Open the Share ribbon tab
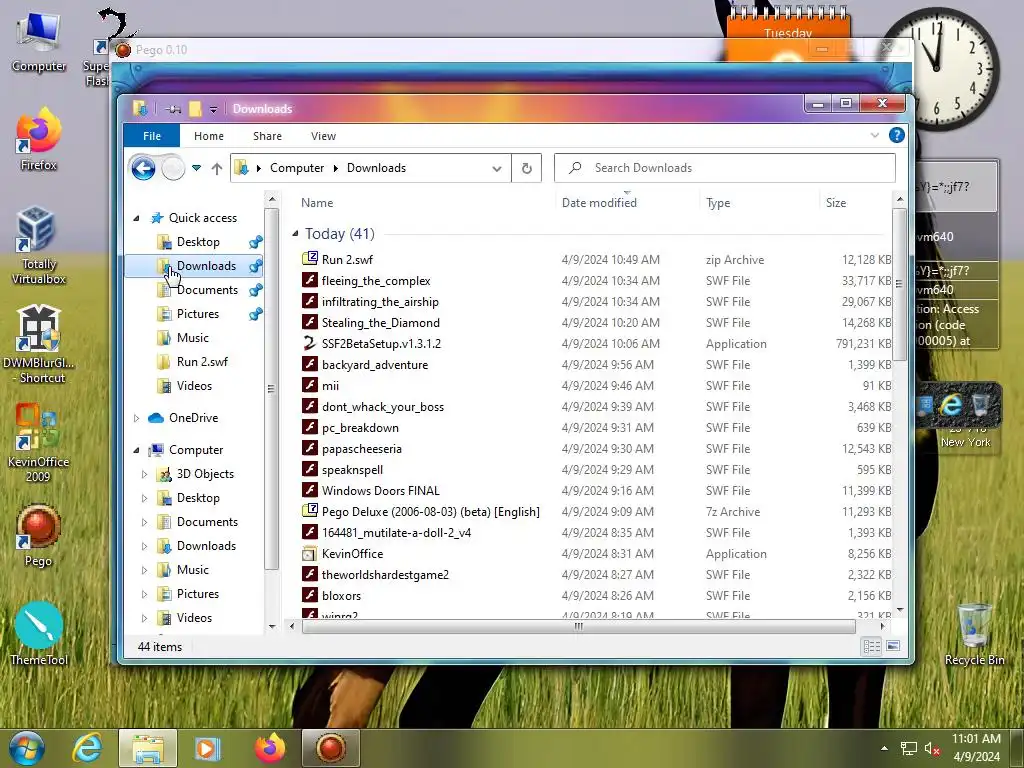This screenshot has height=768, width=1024. point(268,136)
